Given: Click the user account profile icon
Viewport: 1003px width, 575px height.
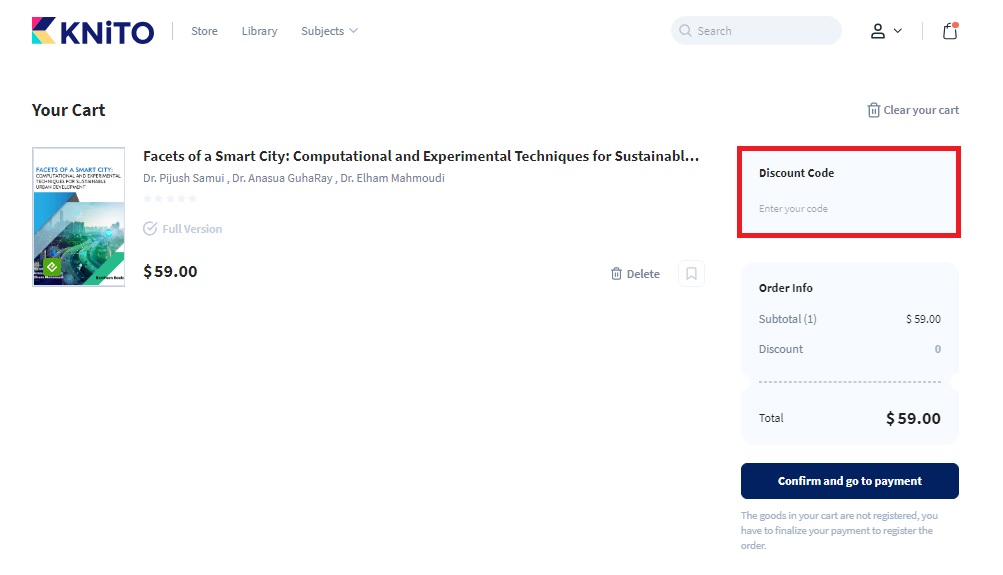Looking at the screenshot, I should (878, 31).
